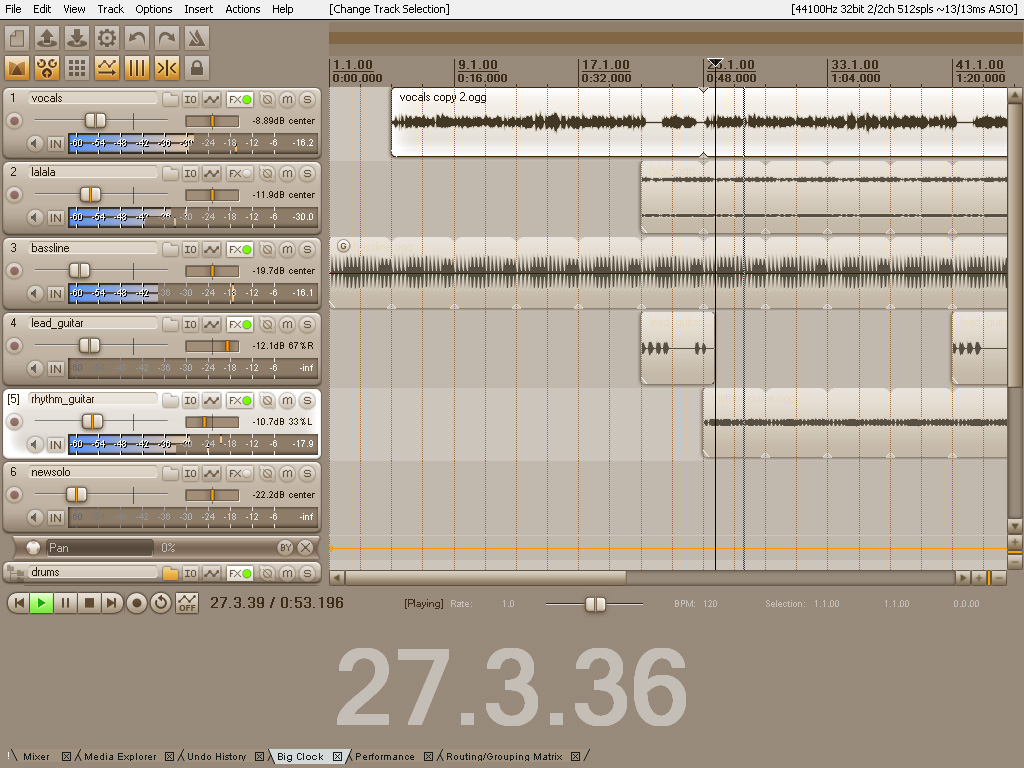Click the lock icon in the toolbar
1024x768 pixels.
coord(197,68)
